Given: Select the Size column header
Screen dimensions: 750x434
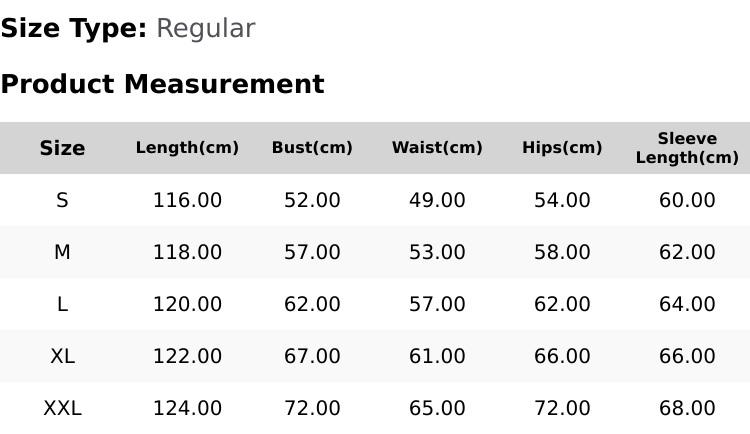Looking at the screenshot, I should pos(62,148).
